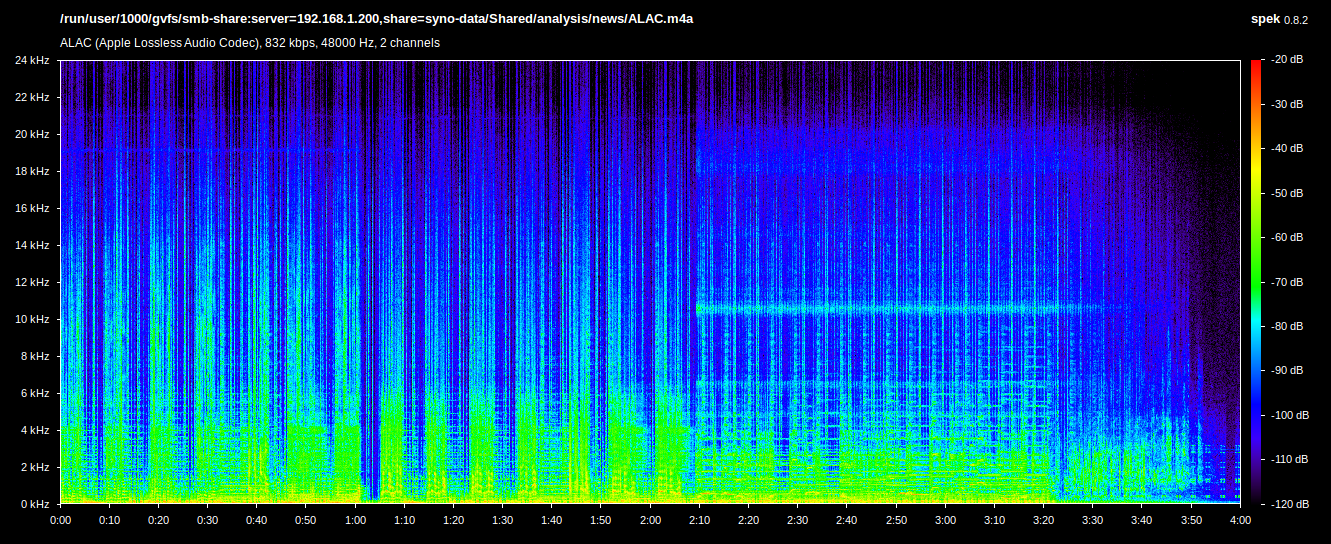Select the 3:20 time axis label
Screen dimensions: 1331x544
point(1043,520)
